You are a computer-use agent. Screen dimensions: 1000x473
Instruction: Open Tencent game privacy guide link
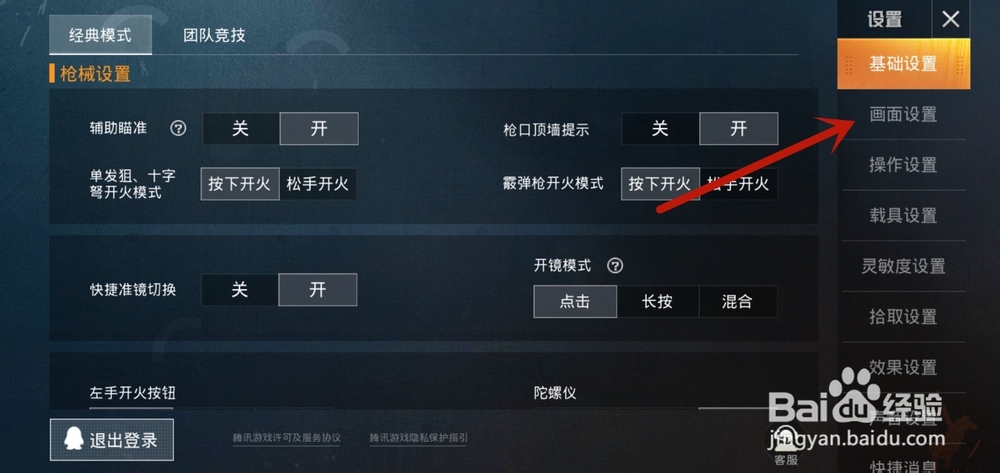tap(418, 439)
